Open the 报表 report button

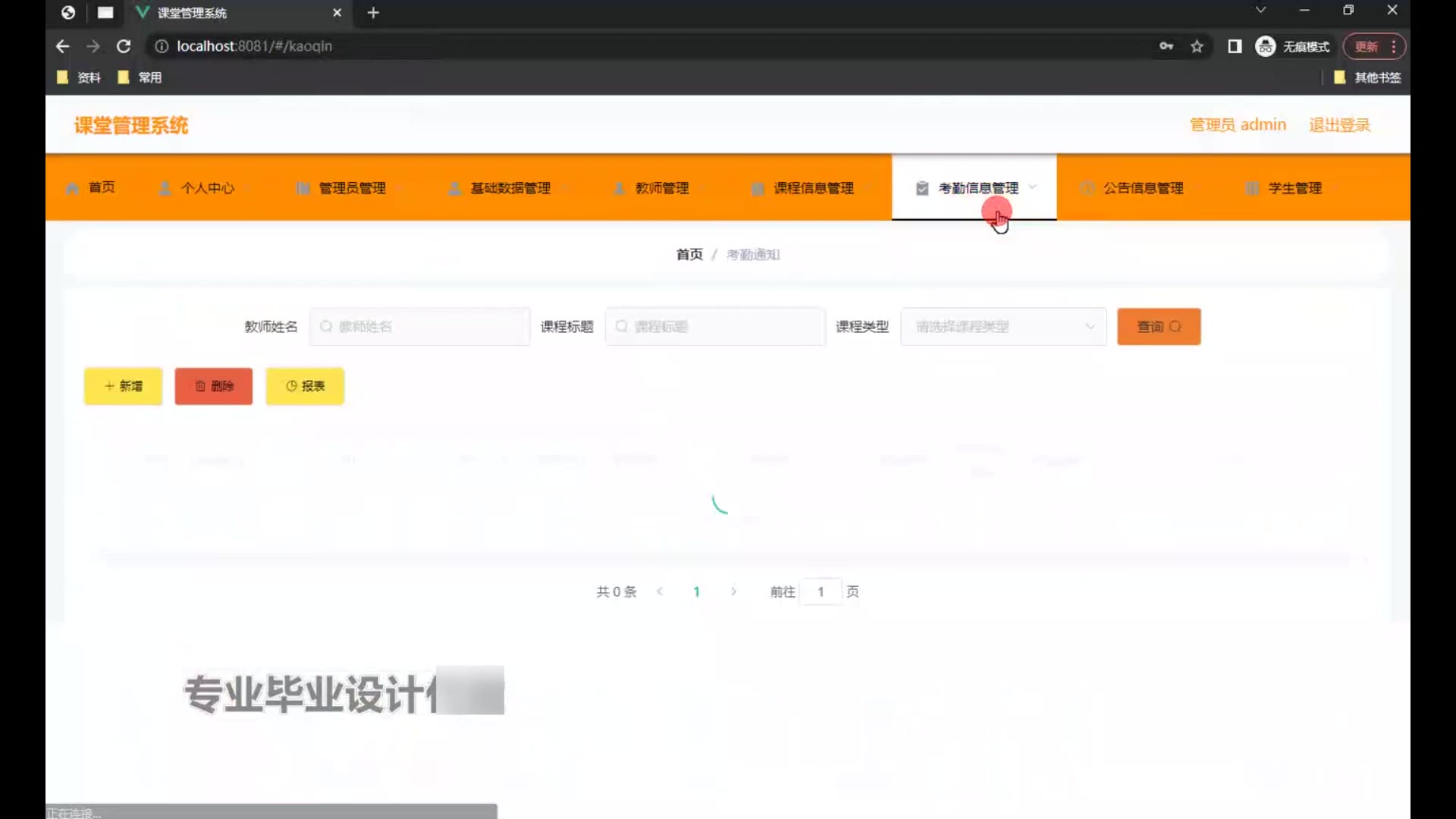[305, 386]
